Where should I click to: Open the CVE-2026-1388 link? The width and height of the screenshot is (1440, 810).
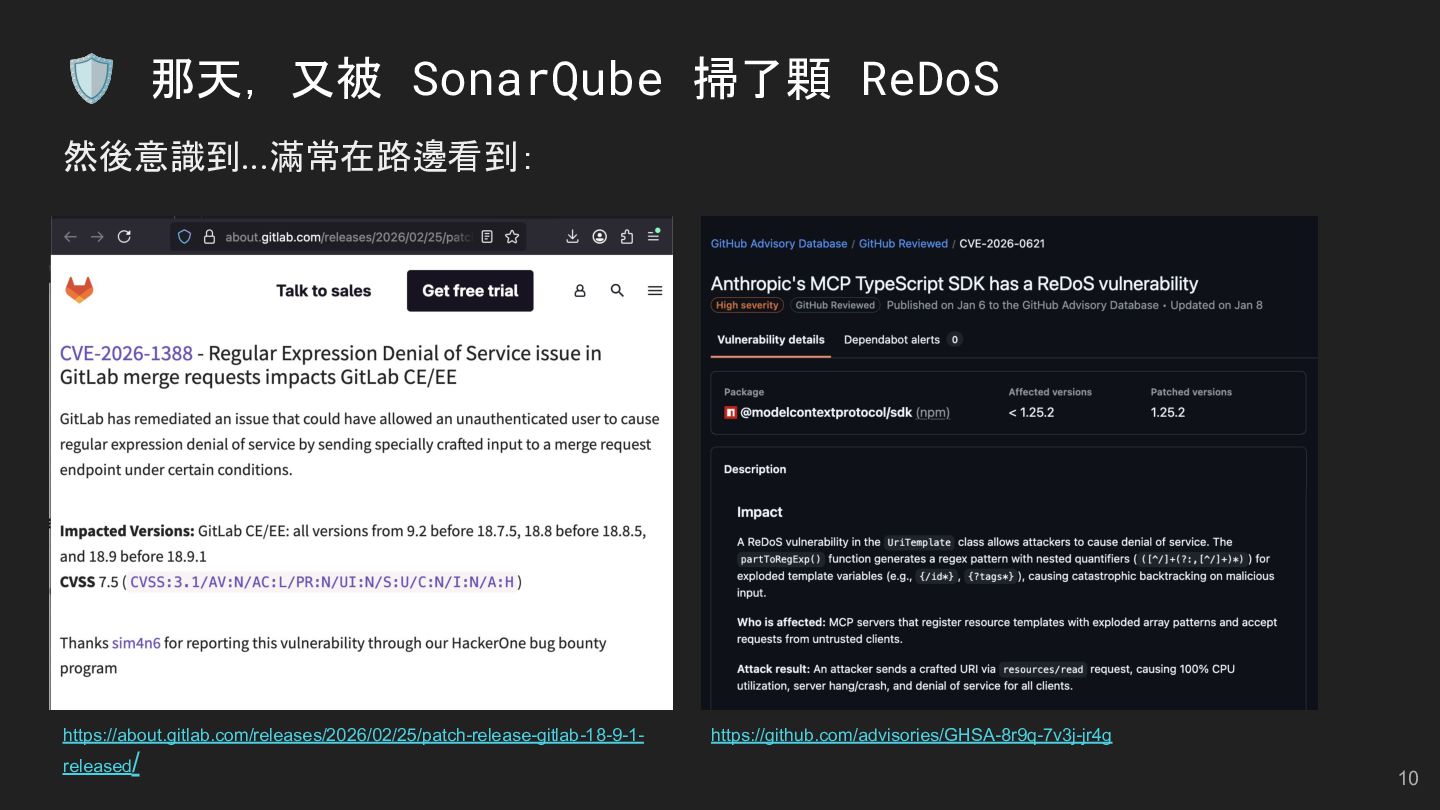click(x=126, y=353)
